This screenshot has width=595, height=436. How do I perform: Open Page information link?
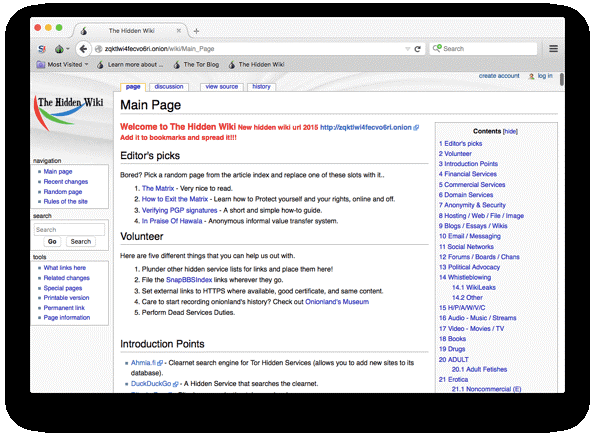coord(66,318)
